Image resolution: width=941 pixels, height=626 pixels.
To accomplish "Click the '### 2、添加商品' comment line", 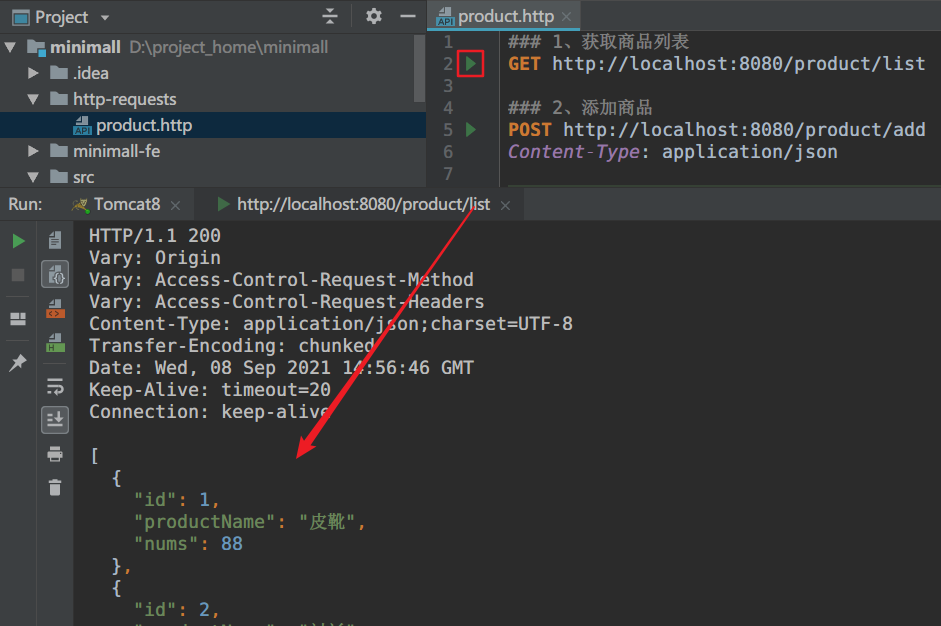I will click(x=580, y=107).
